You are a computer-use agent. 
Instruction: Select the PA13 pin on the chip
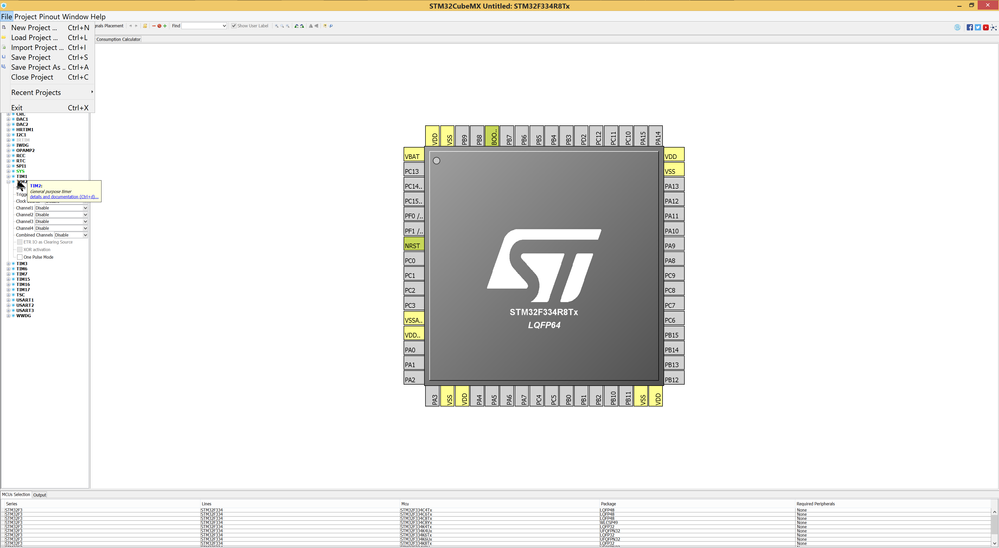point(673,185)
